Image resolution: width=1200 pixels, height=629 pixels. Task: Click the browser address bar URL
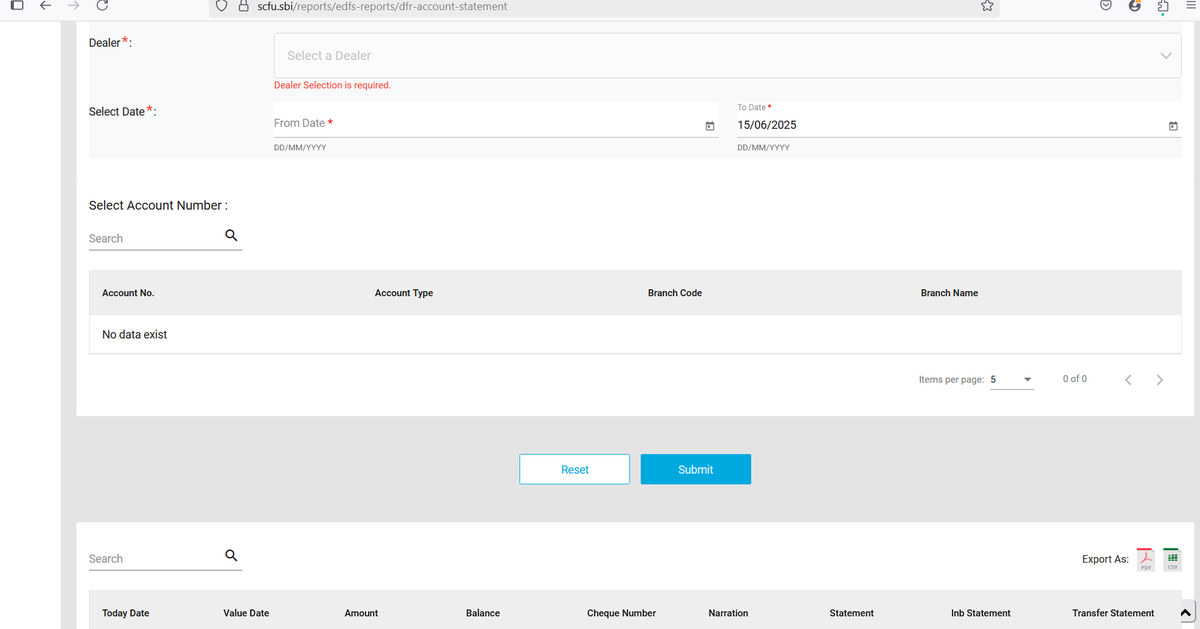382,6
